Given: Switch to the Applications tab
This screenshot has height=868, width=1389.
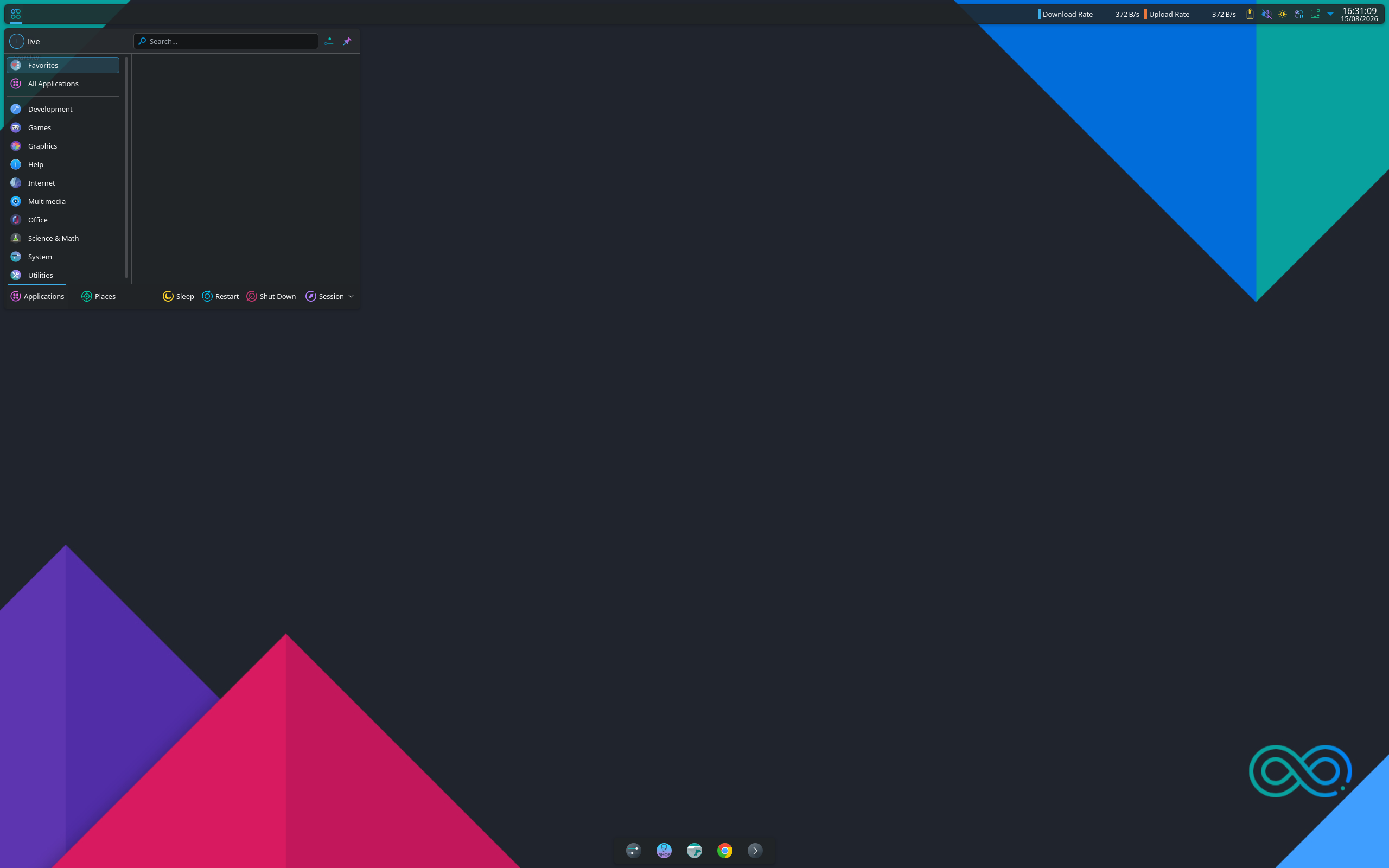Looking at the screenshot, I should click(37, 296).
